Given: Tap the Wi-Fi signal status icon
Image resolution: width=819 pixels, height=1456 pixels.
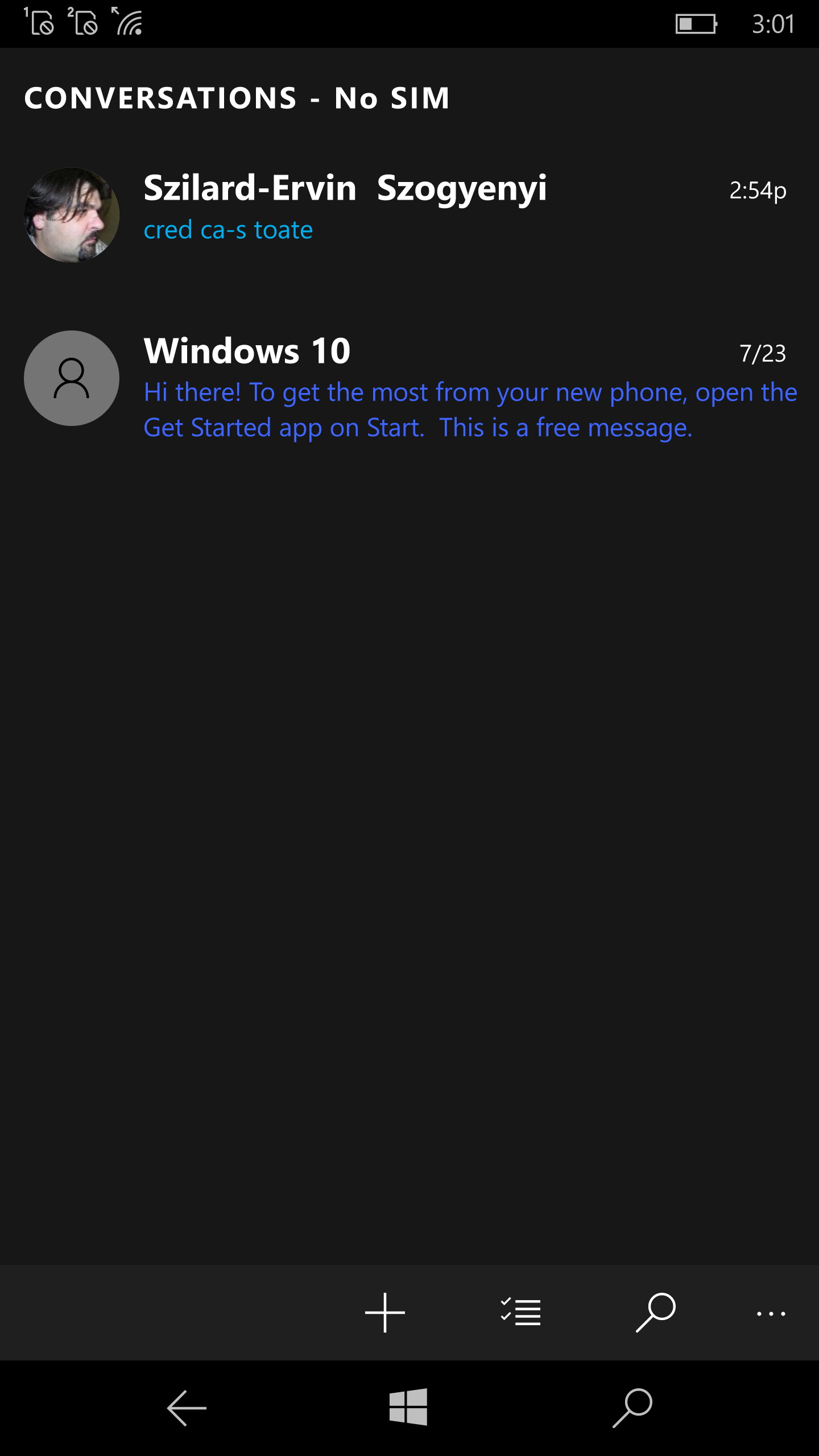Looking at the screenshot, I should (x=129, y=23).
